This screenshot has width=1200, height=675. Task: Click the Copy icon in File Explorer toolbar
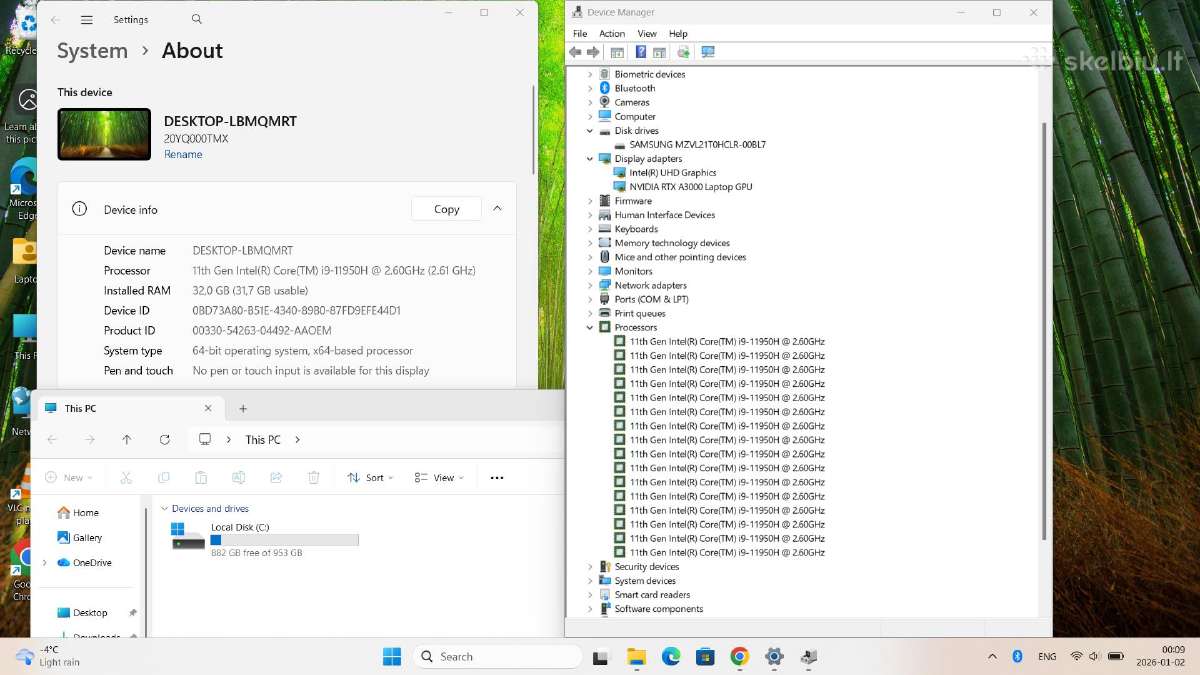point(164,478)
